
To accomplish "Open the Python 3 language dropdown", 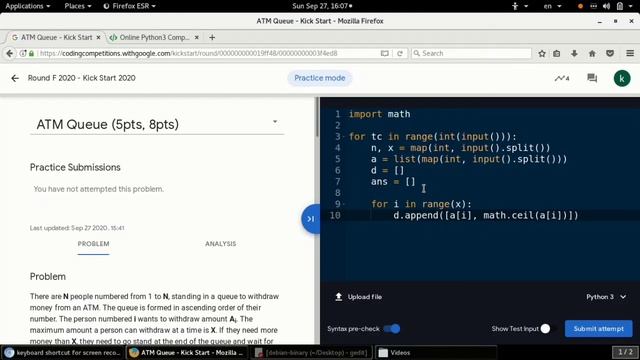I will pos(606,297).
